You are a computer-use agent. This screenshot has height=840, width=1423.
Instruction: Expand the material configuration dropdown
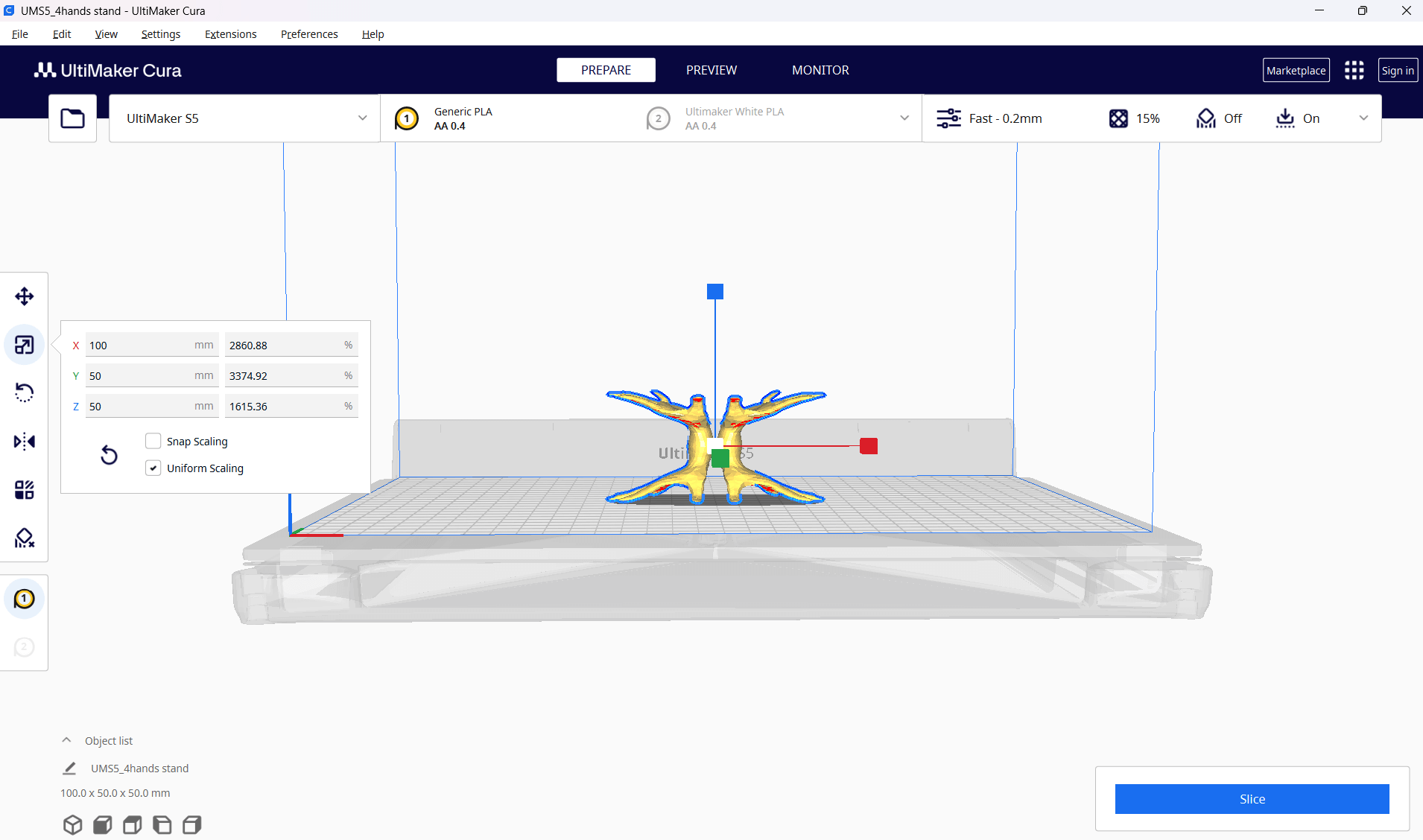pos(904,118)
